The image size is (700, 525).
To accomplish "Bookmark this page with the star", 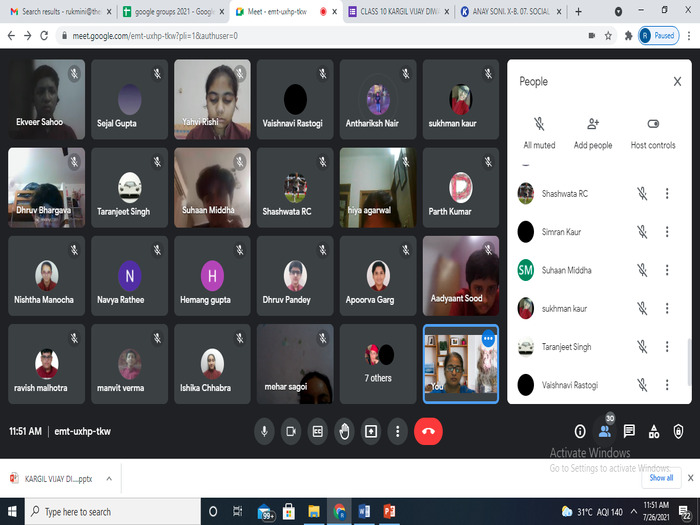I will click(608, 36).
